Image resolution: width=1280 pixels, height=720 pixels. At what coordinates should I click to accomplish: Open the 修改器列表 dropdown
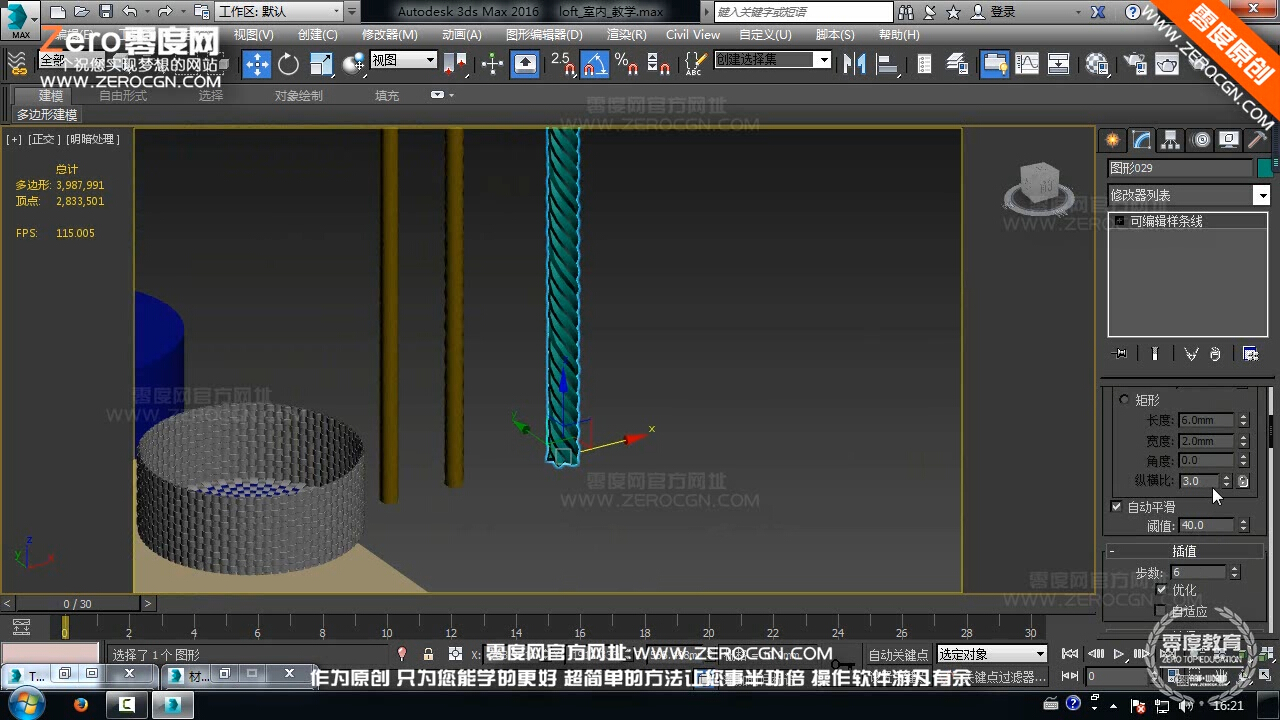click(1189, 196)
